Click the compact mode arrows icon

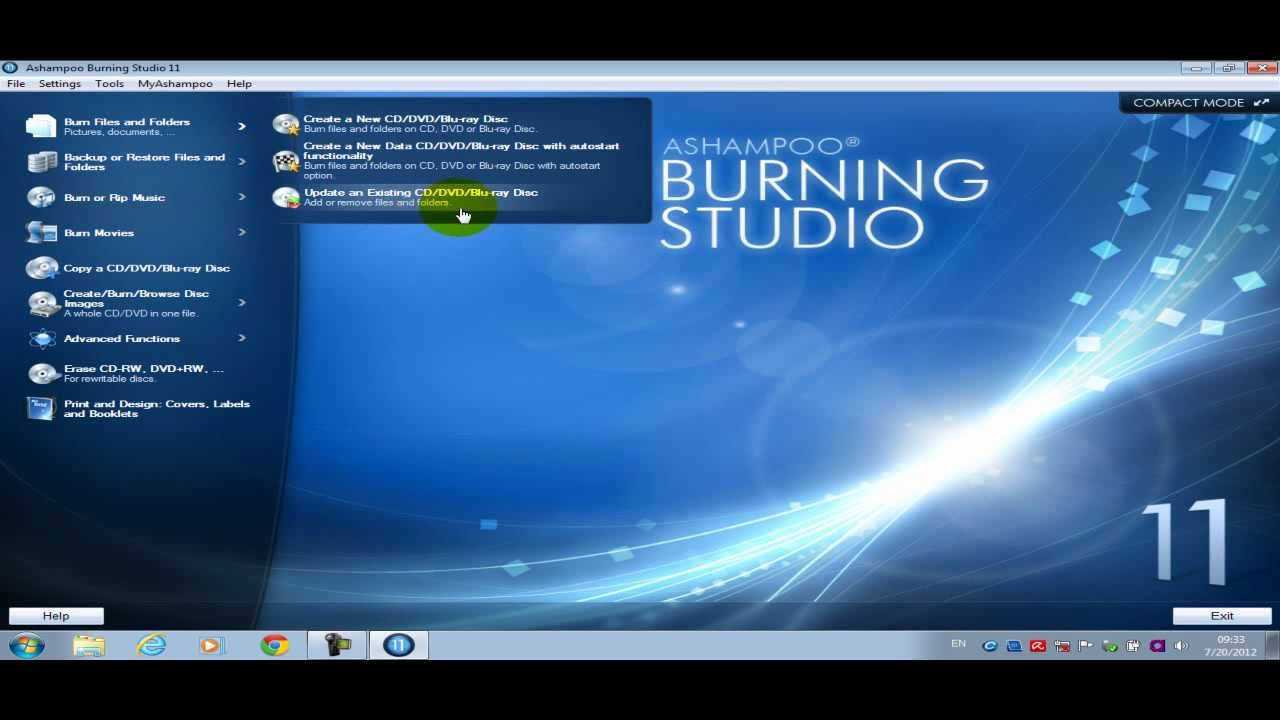click(1261, 102)
